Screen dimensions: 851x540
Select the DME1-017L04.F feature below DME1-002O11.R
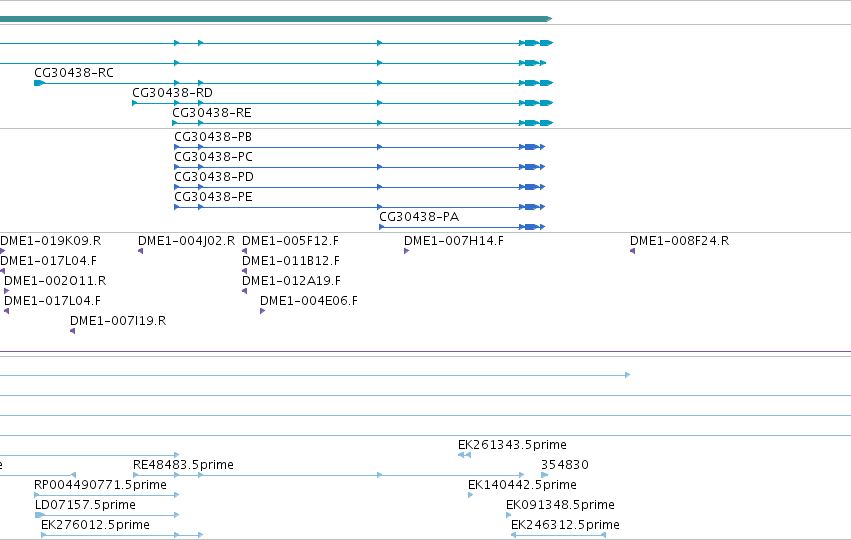(x=52, y=301)
